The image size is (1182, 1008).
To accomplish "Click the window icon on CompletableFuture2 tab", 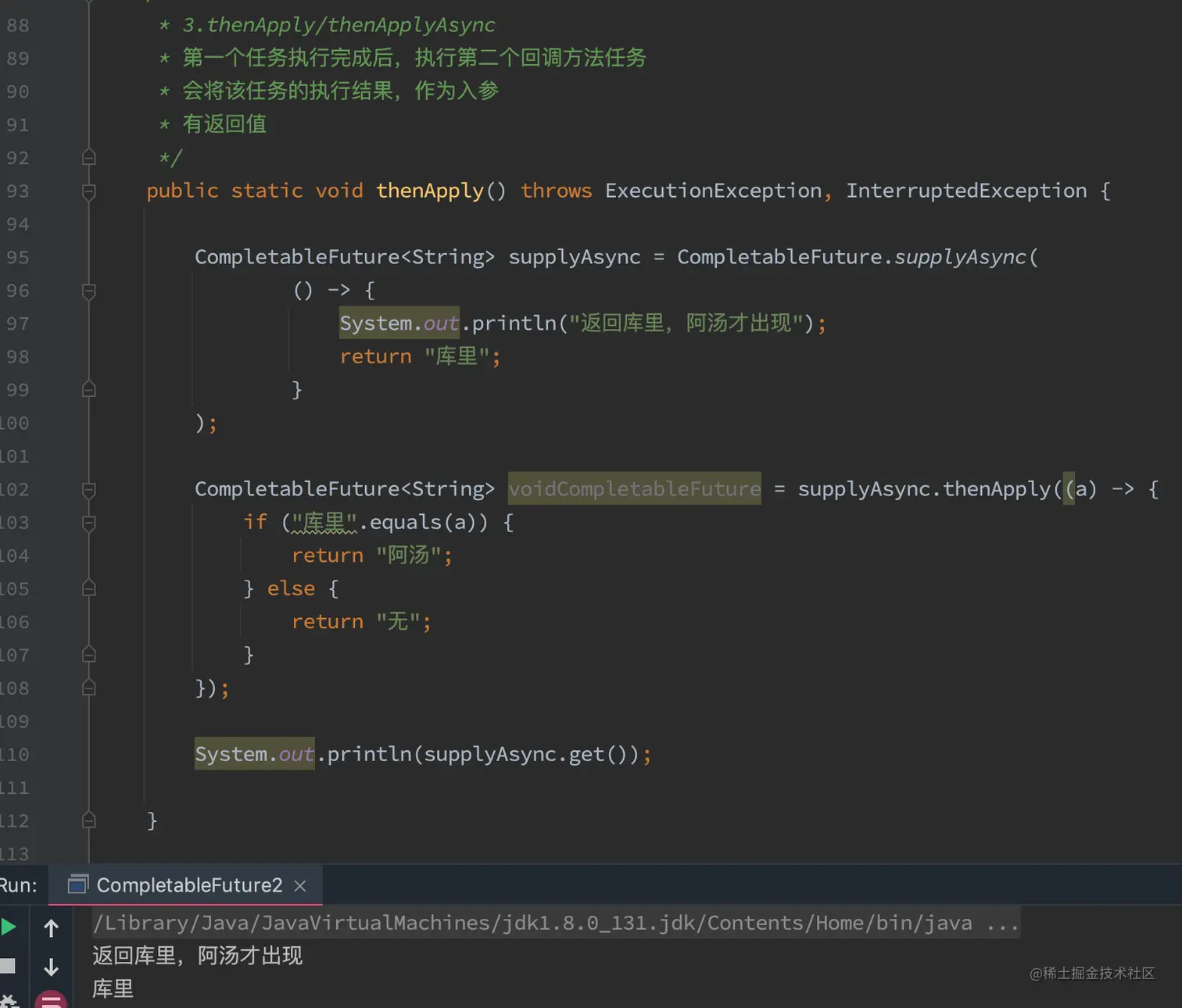I will [77, 885].
